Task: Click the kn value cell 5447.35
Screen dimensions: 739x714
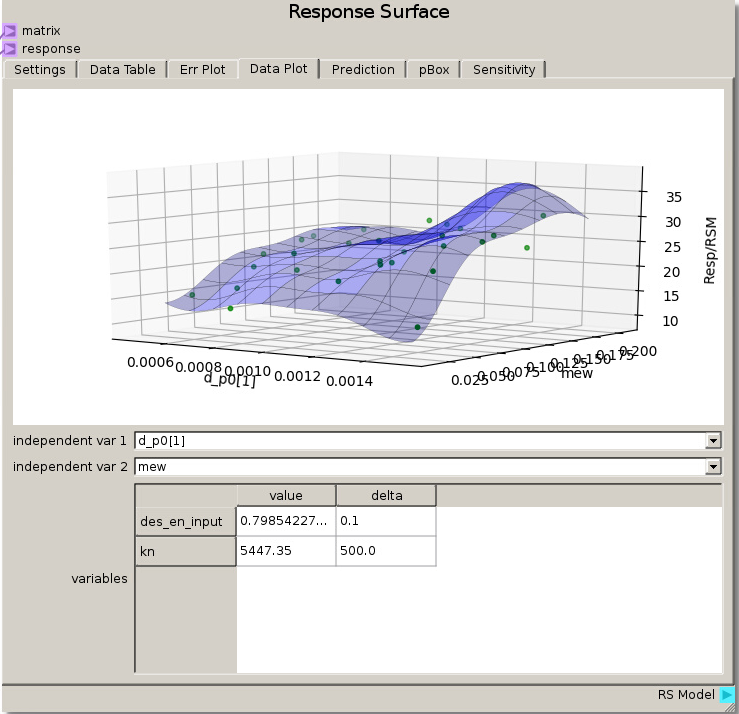Action: [285, 551]
